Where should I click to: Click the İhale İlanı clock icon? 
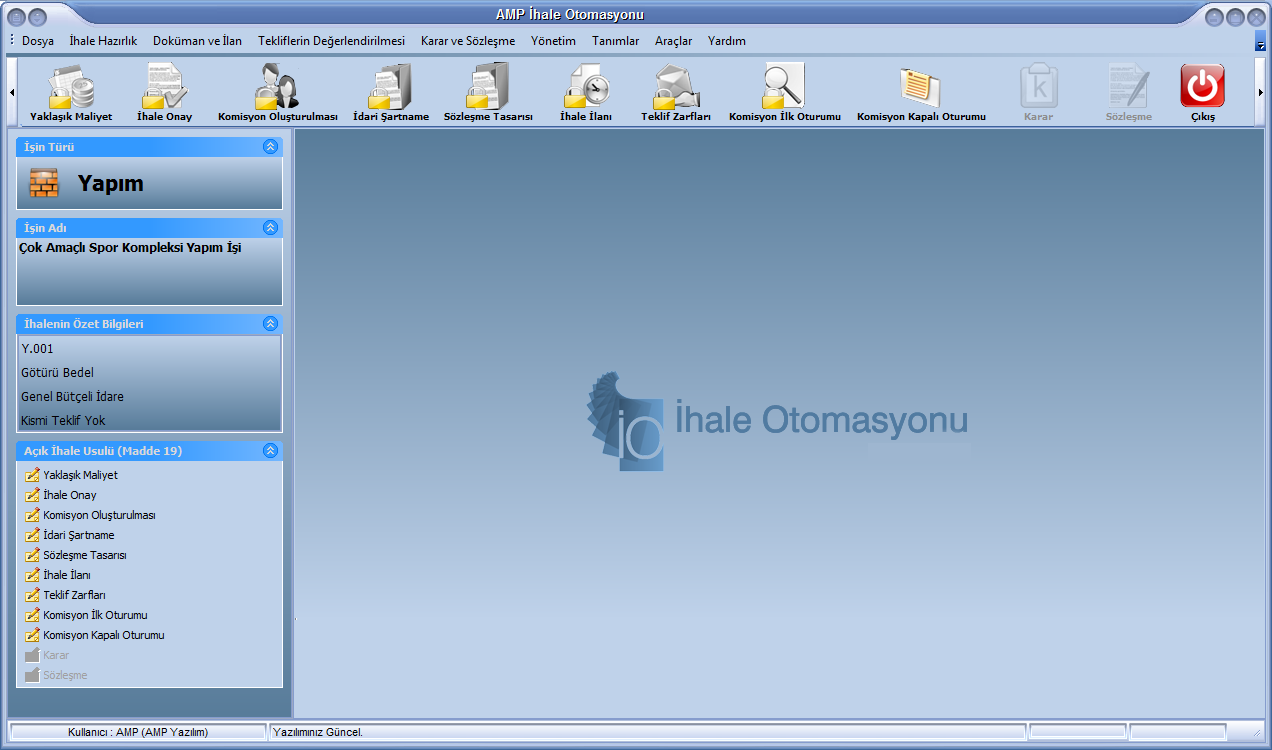(x=586, y=88)
